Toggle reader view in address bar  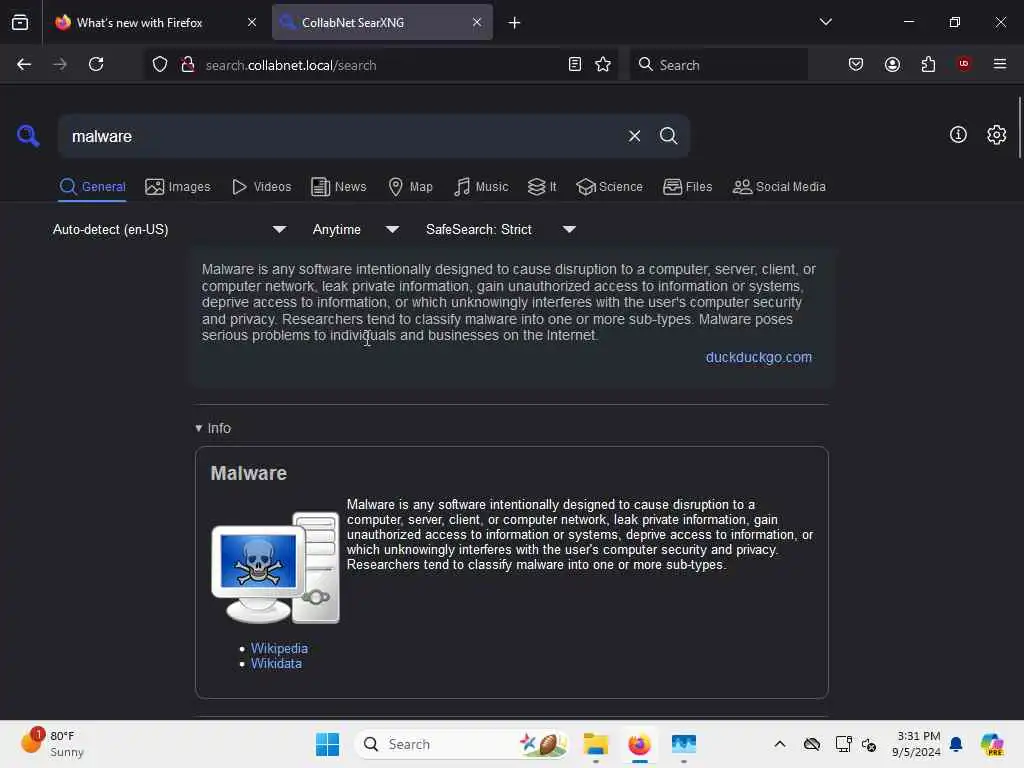(x=575, y=65)
